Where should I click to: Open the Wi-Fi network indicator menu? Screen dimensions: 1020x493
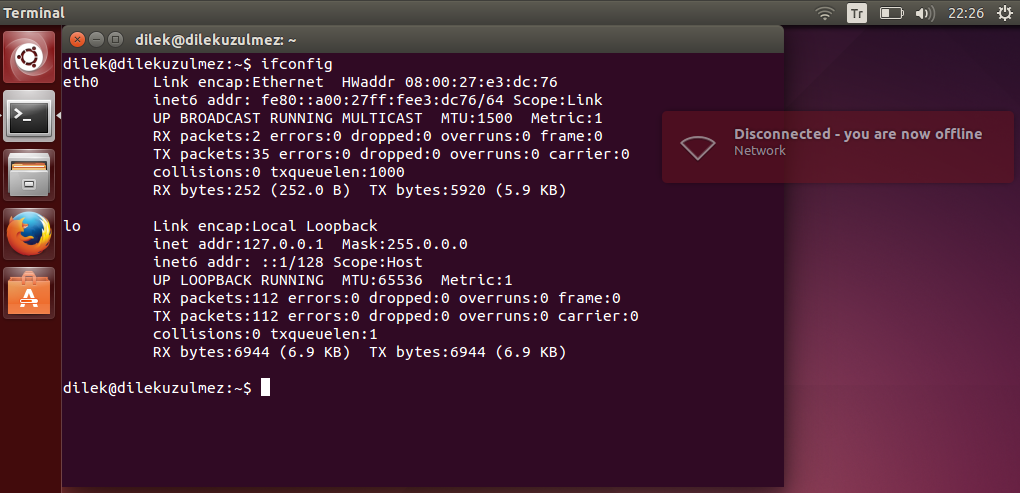click(825, 13)
